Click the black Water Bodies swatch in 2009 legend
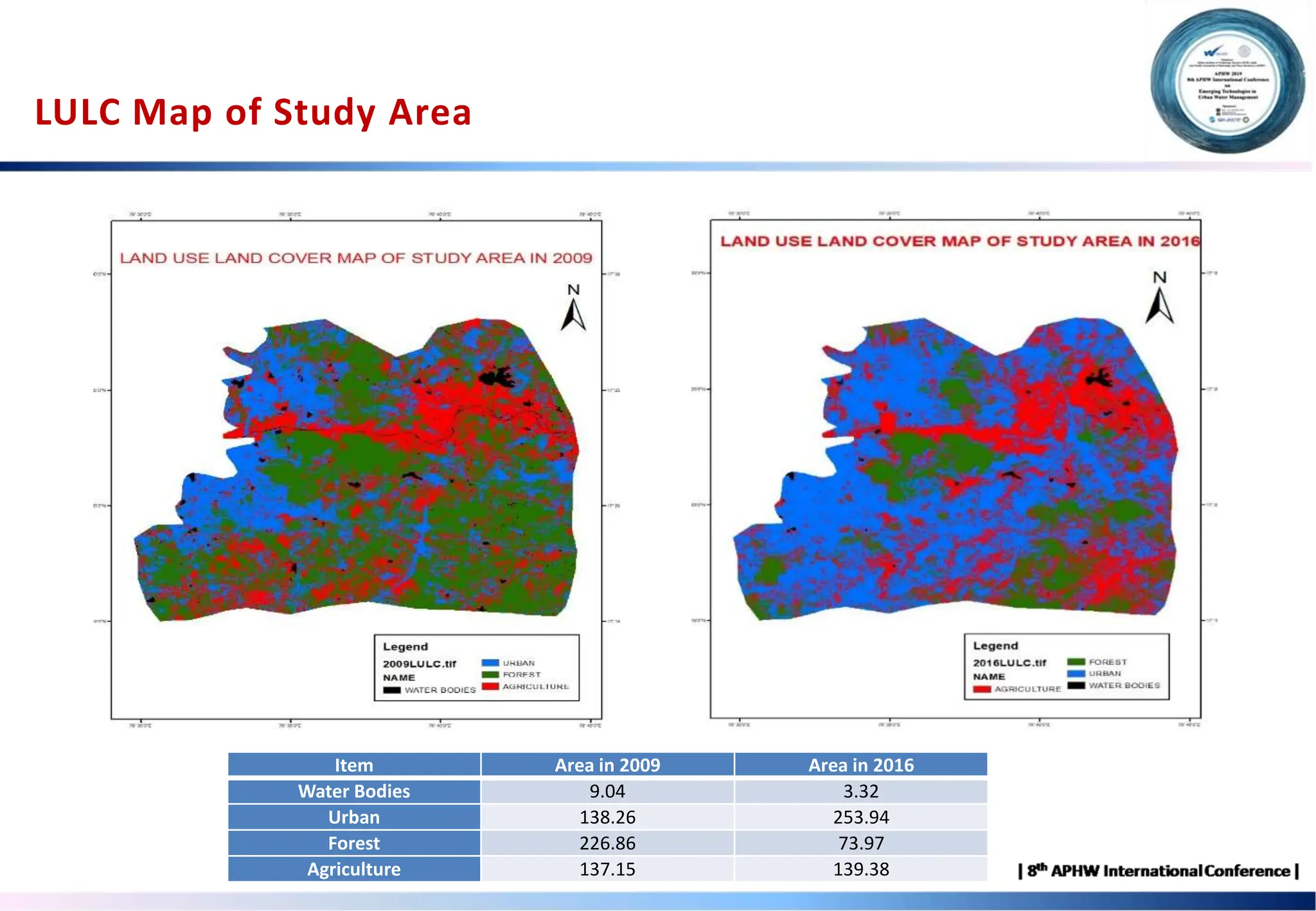Screen dimensions: 1316x911 click(x=392, y=690)
